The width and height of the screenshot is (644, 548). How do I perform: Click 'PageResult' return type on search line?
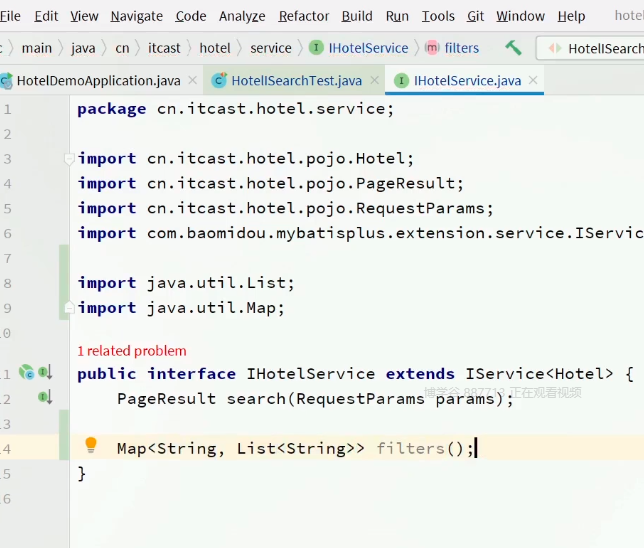[x=166, y=398]
